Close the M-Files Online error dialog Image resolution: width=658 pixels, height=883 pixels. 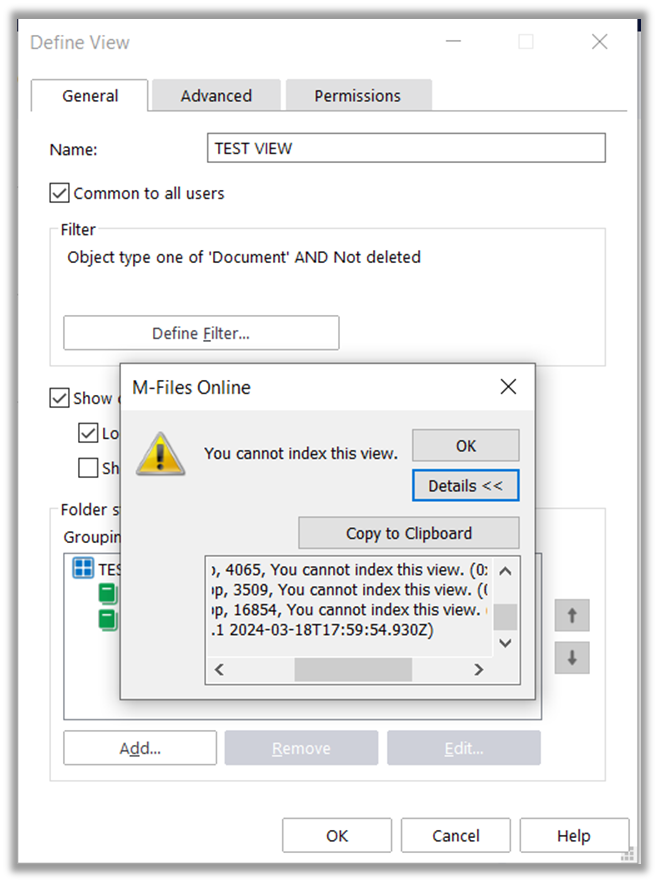pos(509,387)
